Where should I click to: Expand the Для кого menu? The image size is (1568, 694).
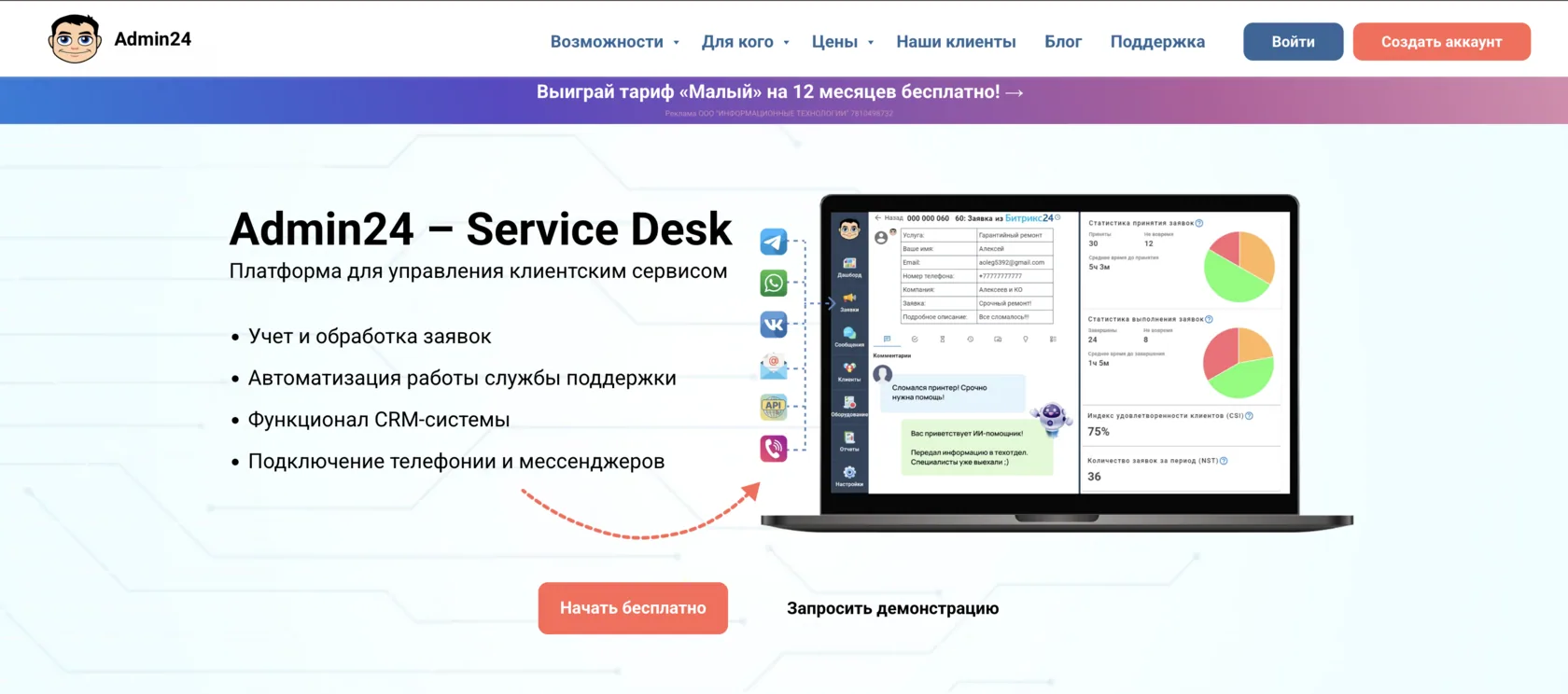pos(746,42)
